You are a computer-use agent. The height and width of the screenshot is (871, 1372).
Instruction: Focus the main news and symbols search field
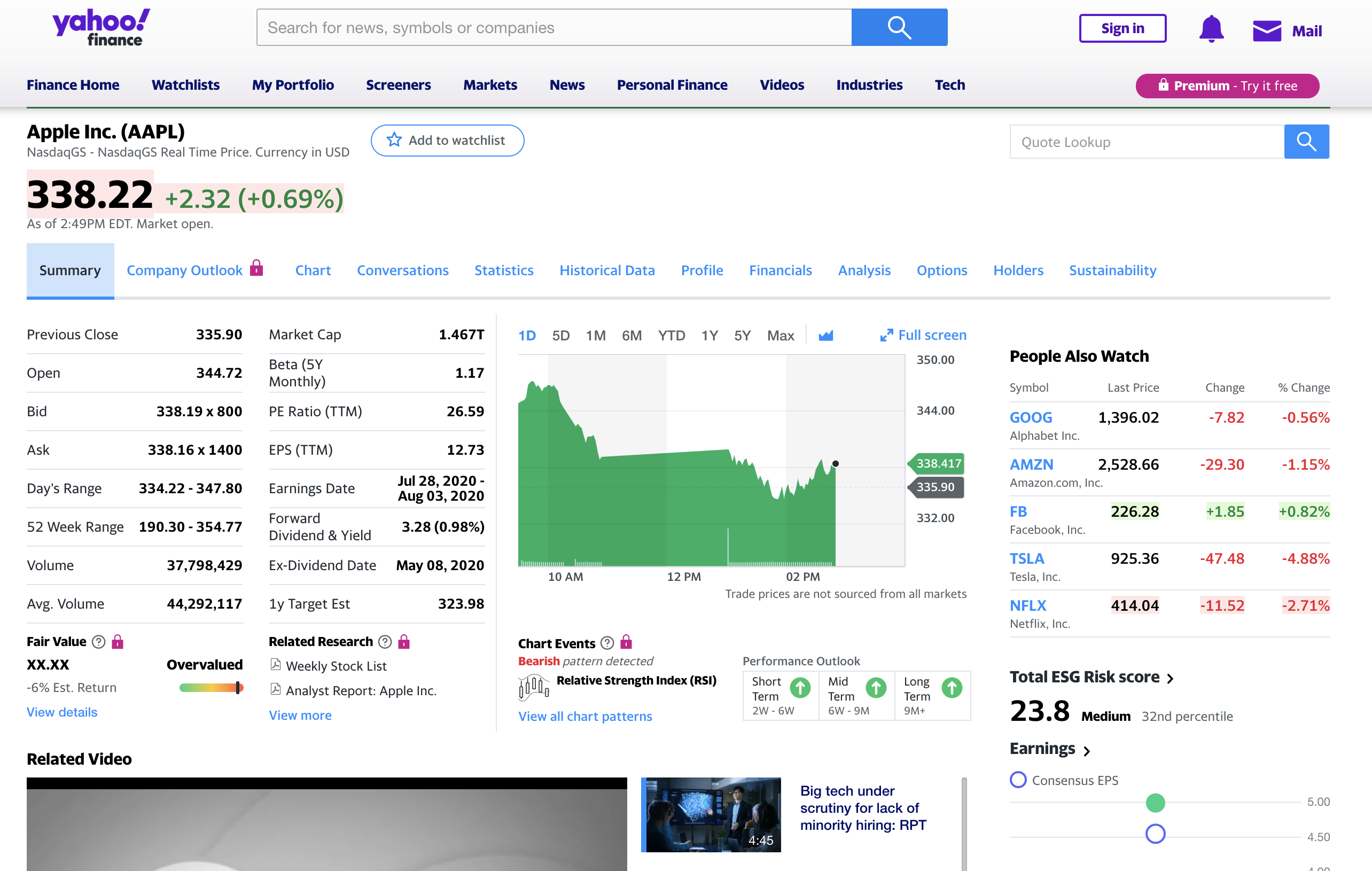pyautogui.click(x=554, y=27)
